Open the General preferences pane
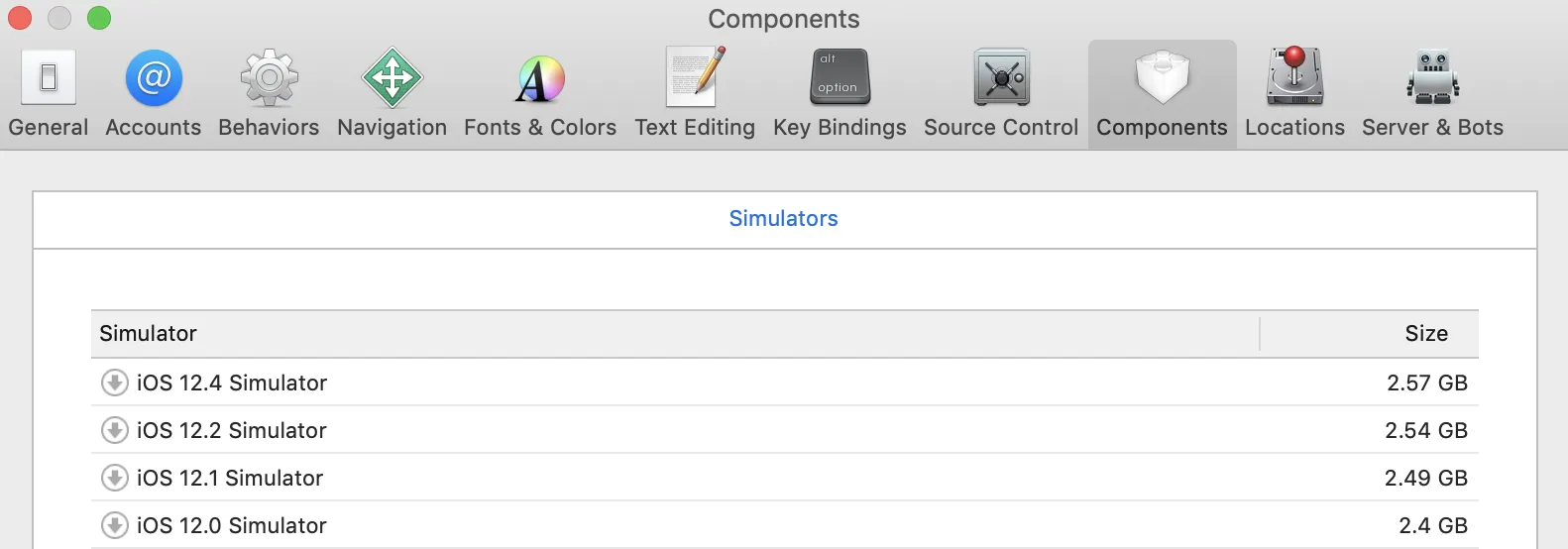1568x549 pixels. click(x=48, y=93)
